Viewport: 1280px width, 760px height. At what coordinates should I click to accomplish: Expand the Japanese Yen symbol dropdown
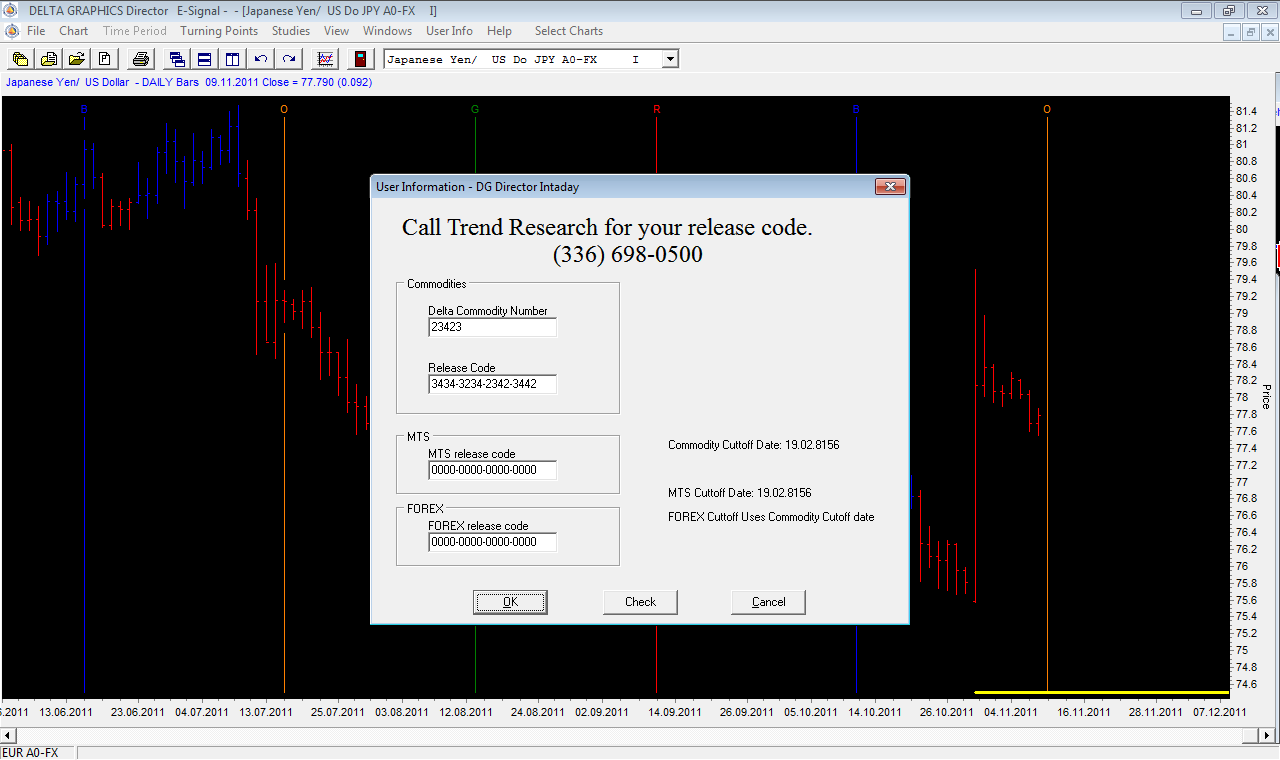point(670,60)
